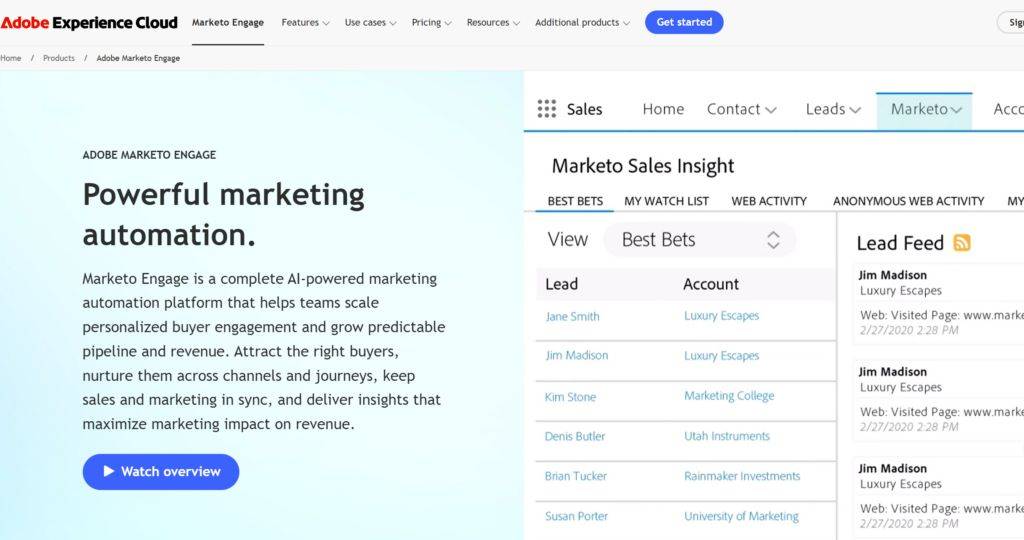Open the Sales app launcher grid icon
This screenshot has height=540, width=1024.
pos(547,109)
